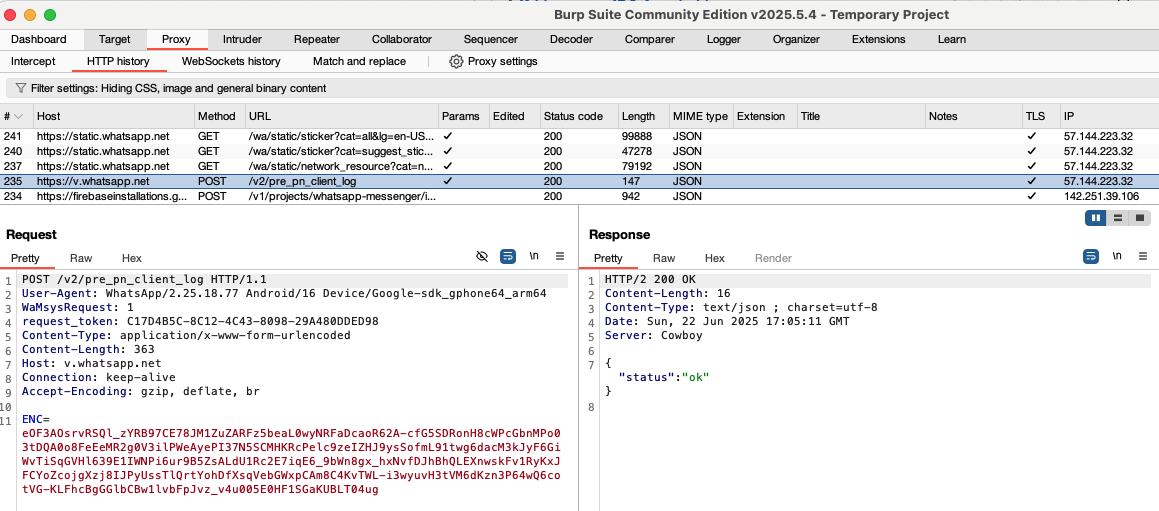The width and height of the screenshot is (1159, 511).
Task: Click length value 99888
Action: [636, 136]
